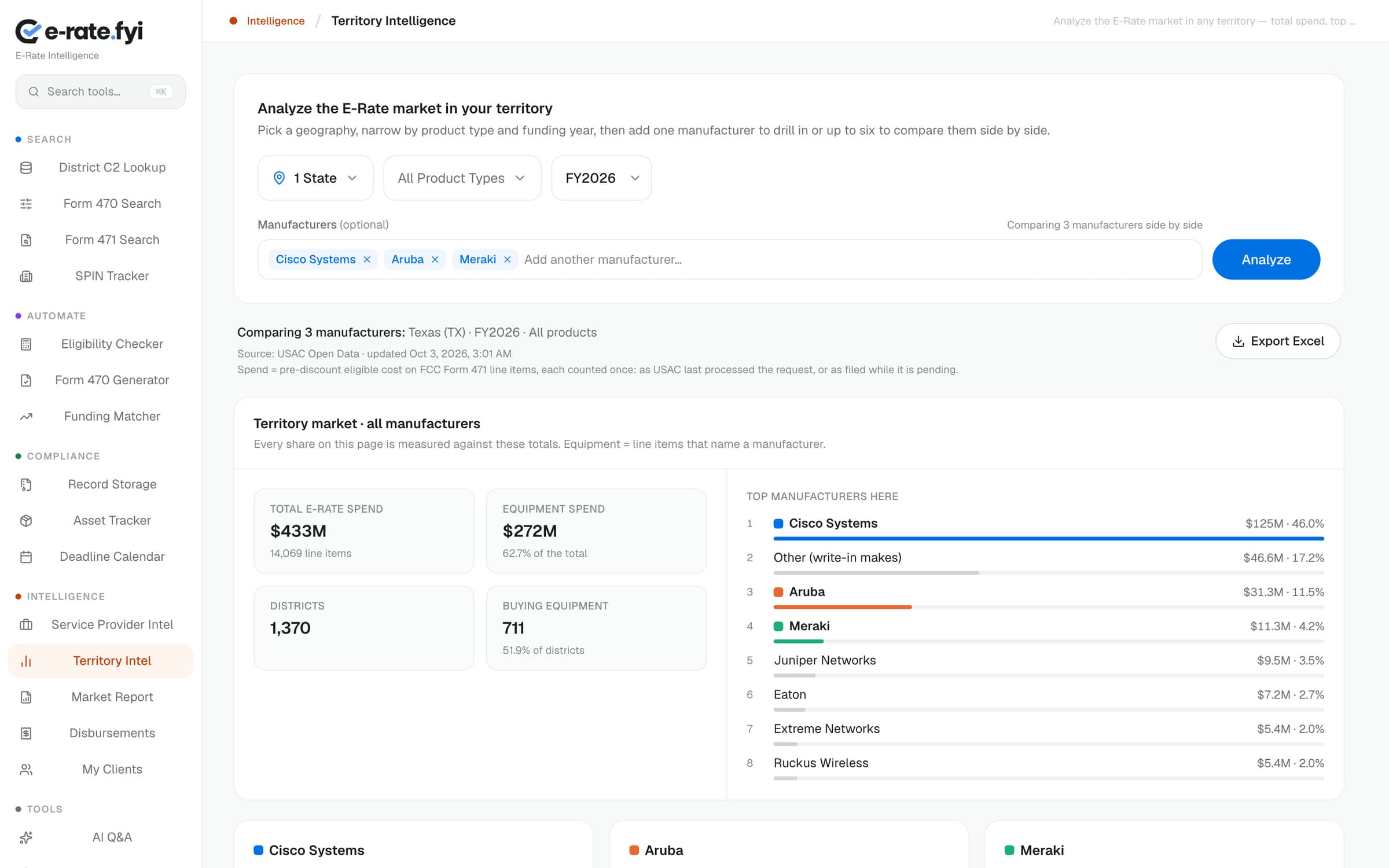Click the e-rate.fyi logo

pyautogui.click(x=79, y=31)
